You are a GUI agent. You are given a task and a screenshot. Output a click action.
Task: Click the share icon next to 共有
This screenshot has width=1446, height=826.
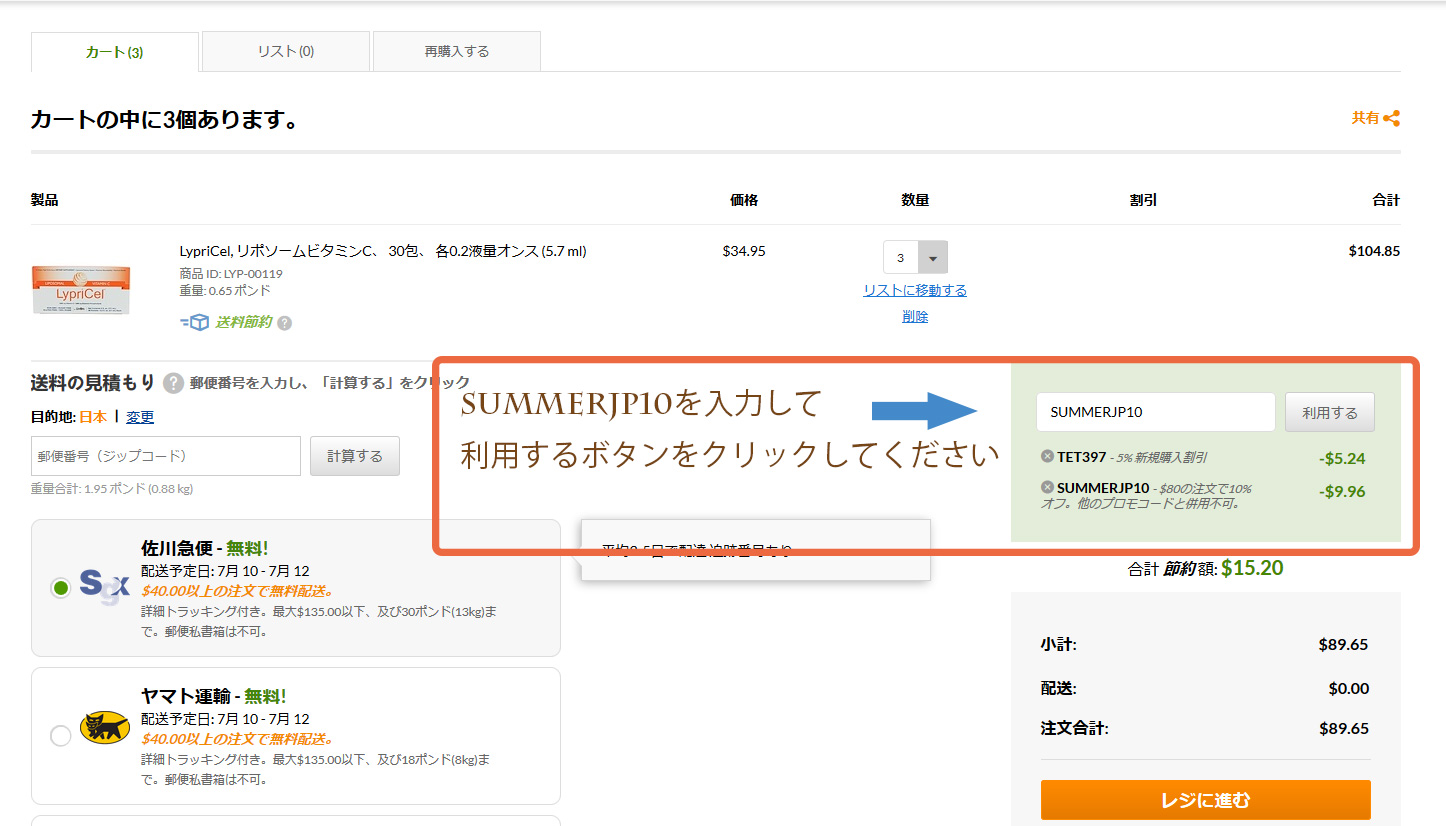[x=1391, y=118]
